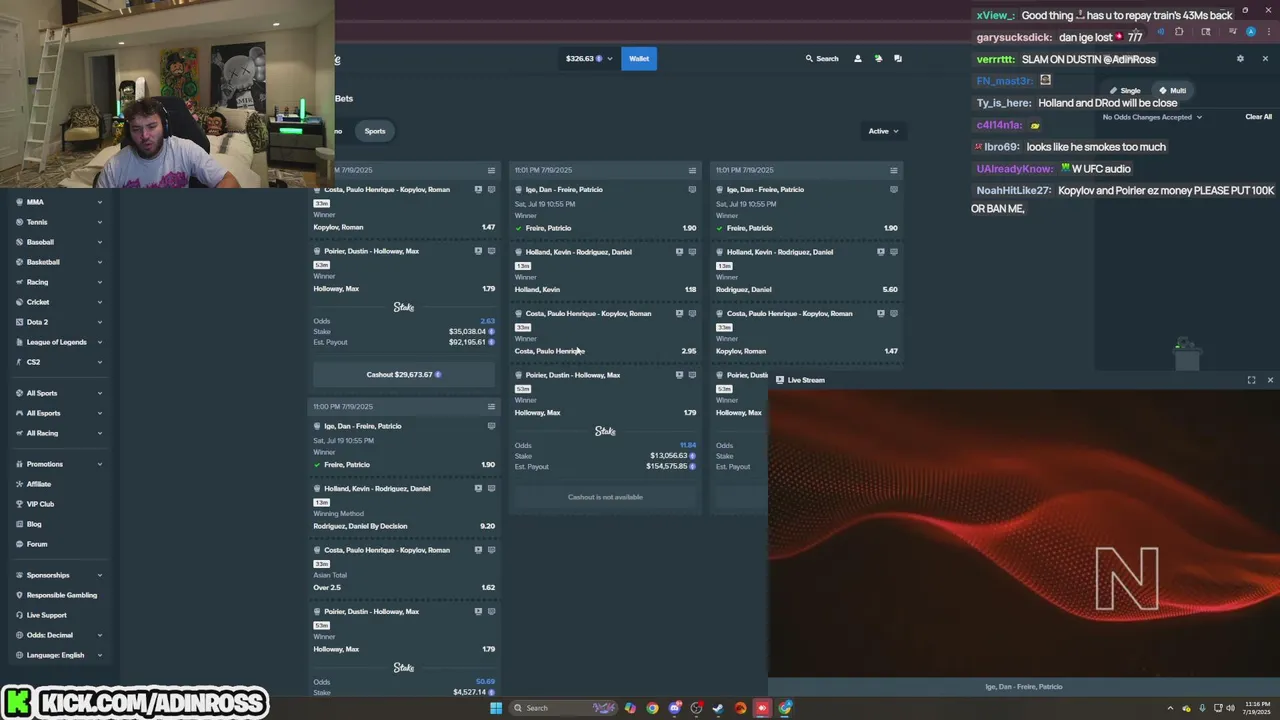Open bet slip settings gear icon

1240,59
